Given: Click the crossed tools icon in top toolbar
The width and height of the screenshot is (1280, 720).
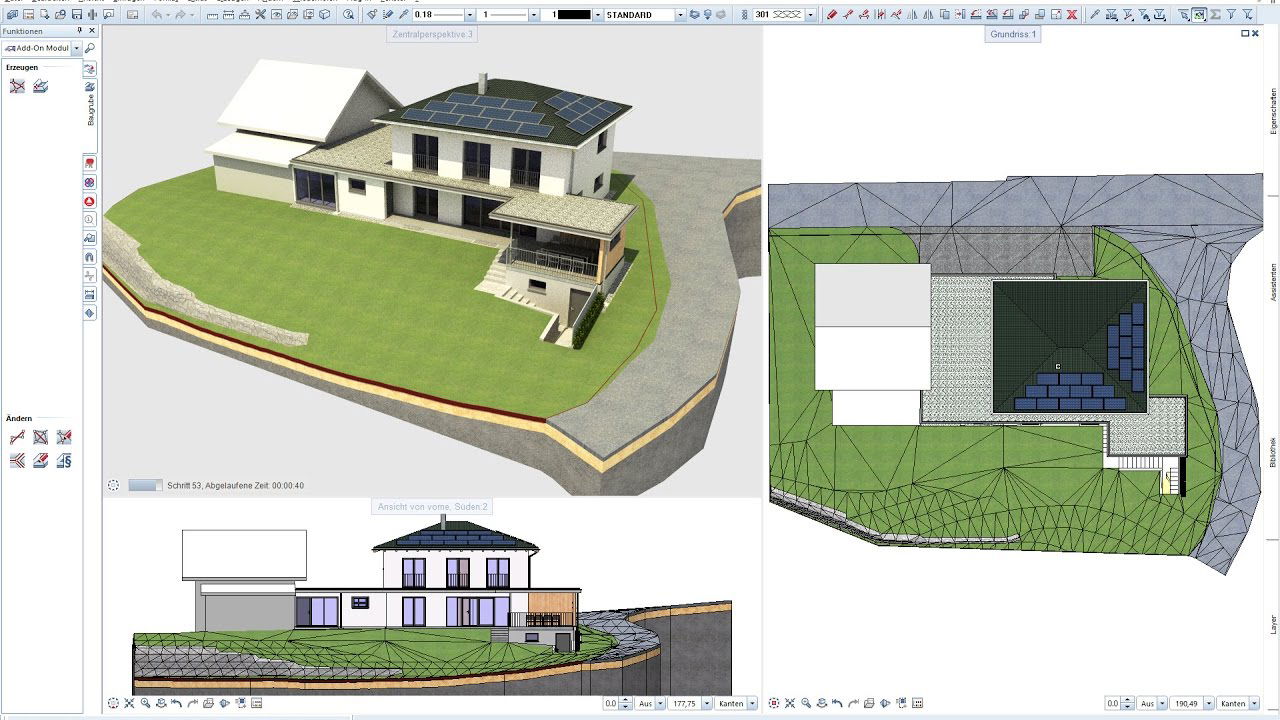Looking at the screenshot, I should pos(260,15).
